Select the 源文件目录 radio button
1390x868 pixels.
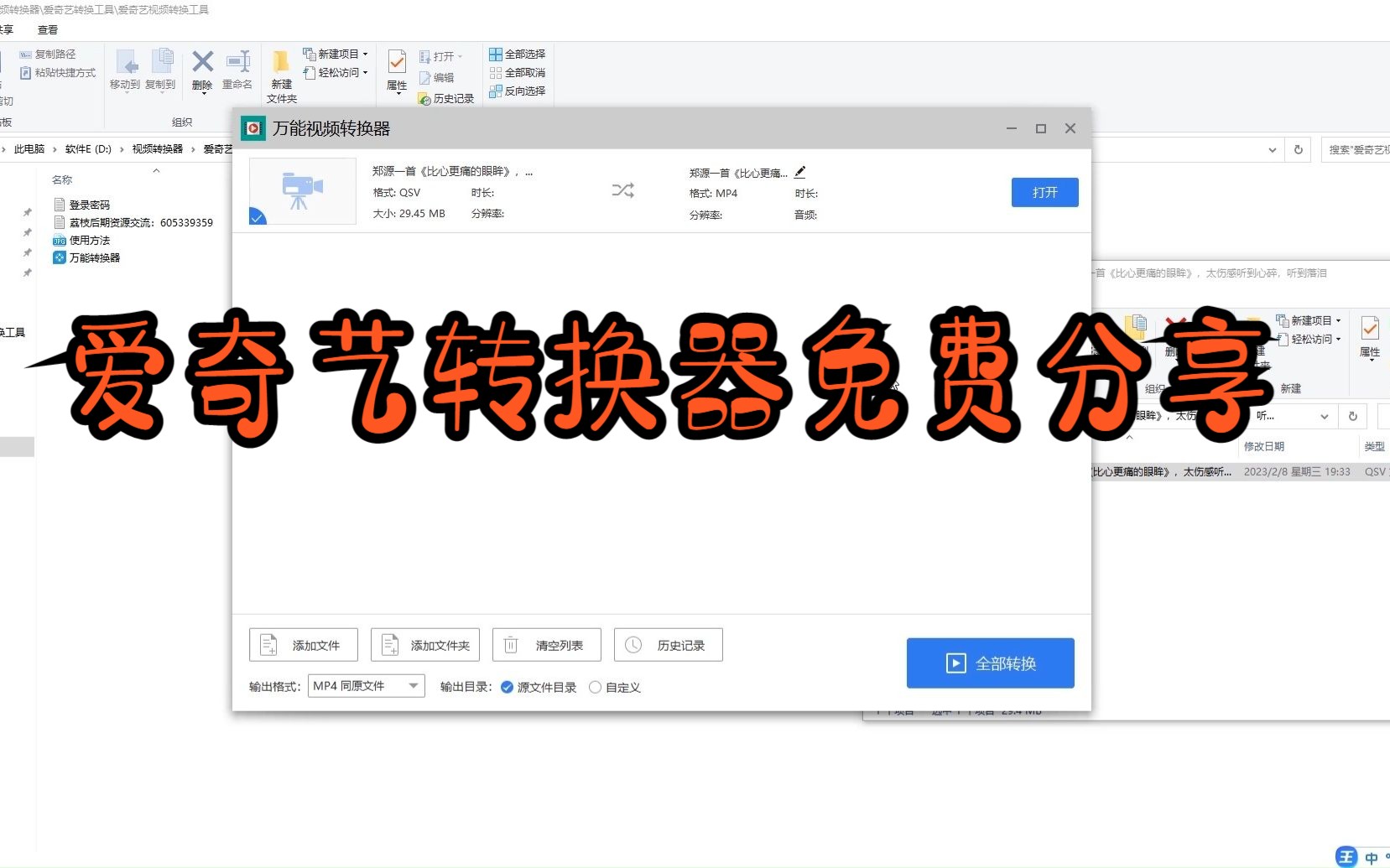[507, 687]
